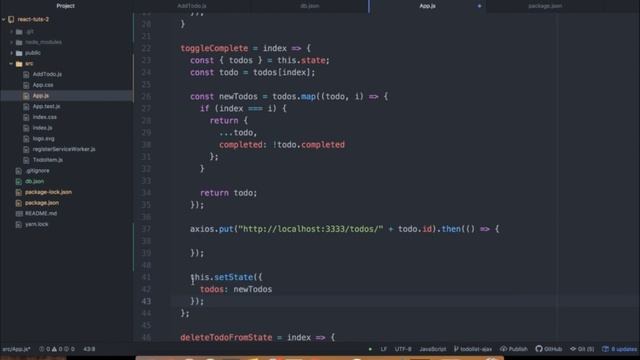640x360 pixels.
Task: Open yarn.lock in the tree
Action: pyautogui.click(x=36, y=224)
